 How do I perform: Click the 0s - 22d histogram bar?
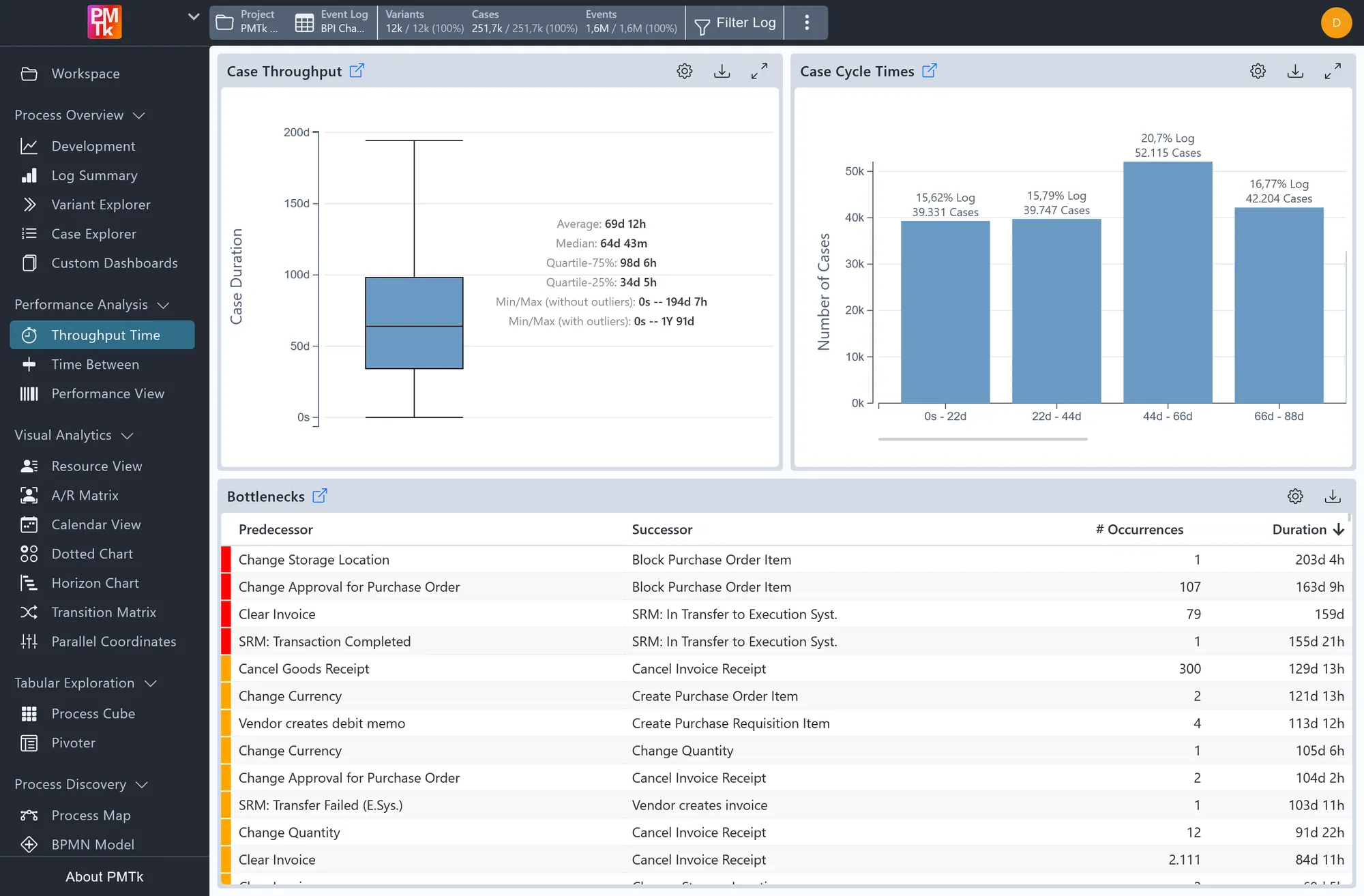pos(945,312)
